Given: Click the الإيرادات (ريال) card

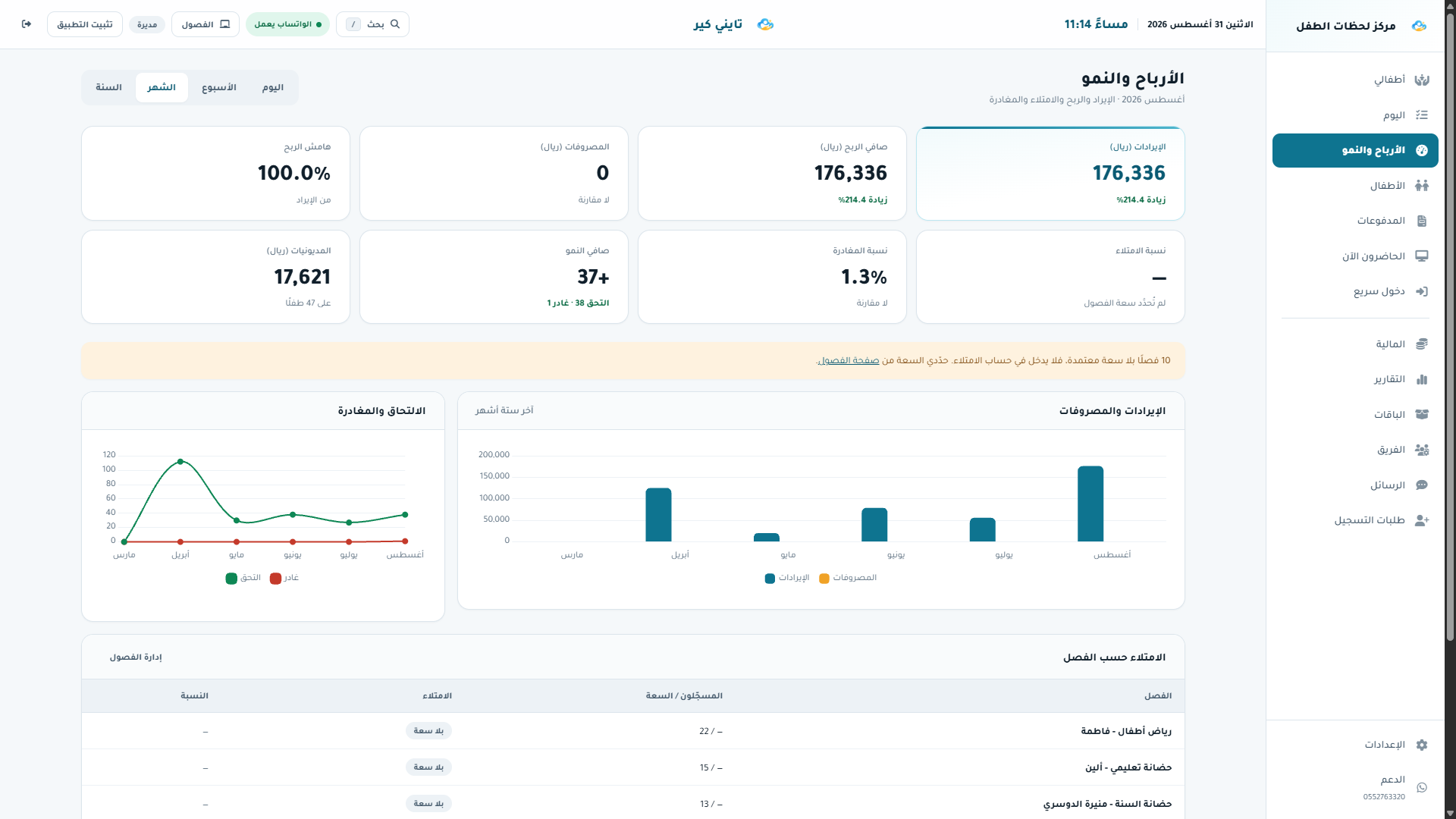Looking at the screenshot, I should point(1050,174).
